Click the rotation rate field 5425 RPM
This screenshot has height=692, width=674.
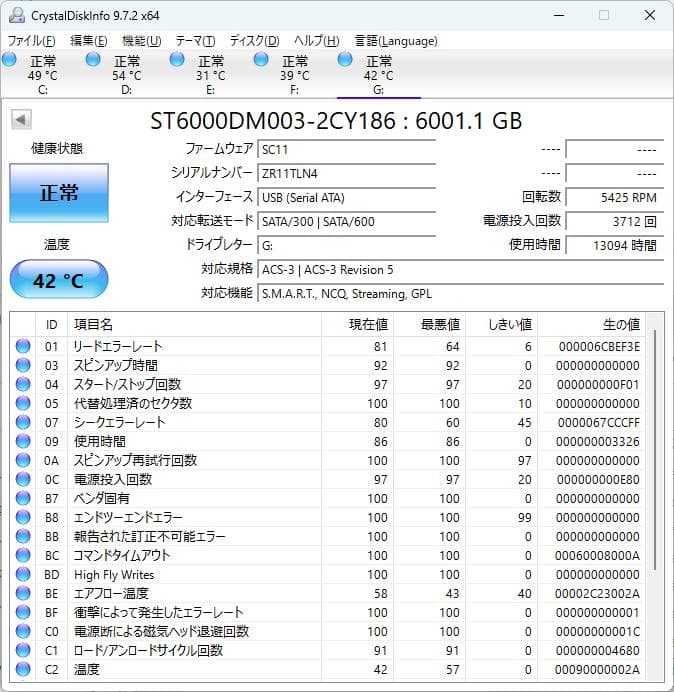(x=615, y=197)
